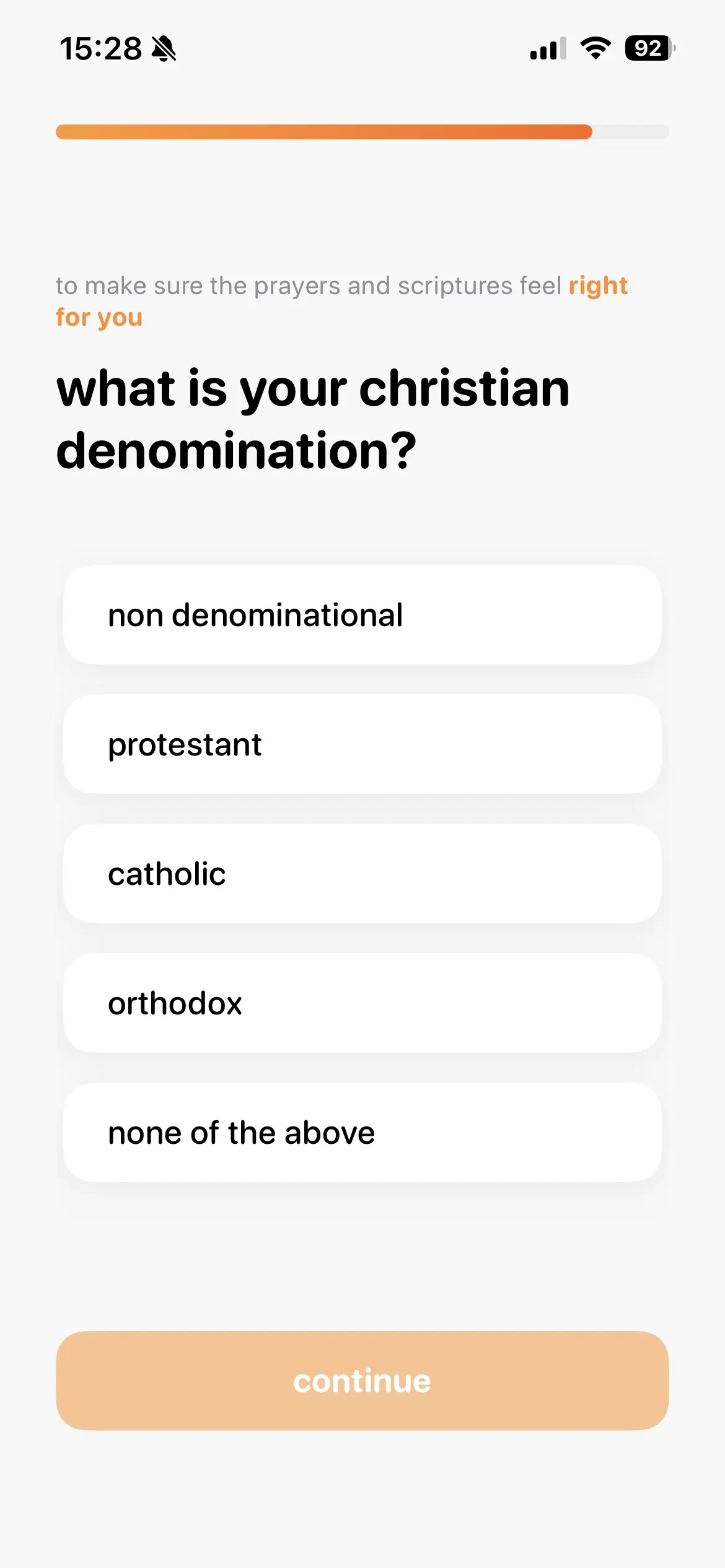Choose the non denominational option
Image resolution: width=725 pixels, height=1568 pixels.
362,615
